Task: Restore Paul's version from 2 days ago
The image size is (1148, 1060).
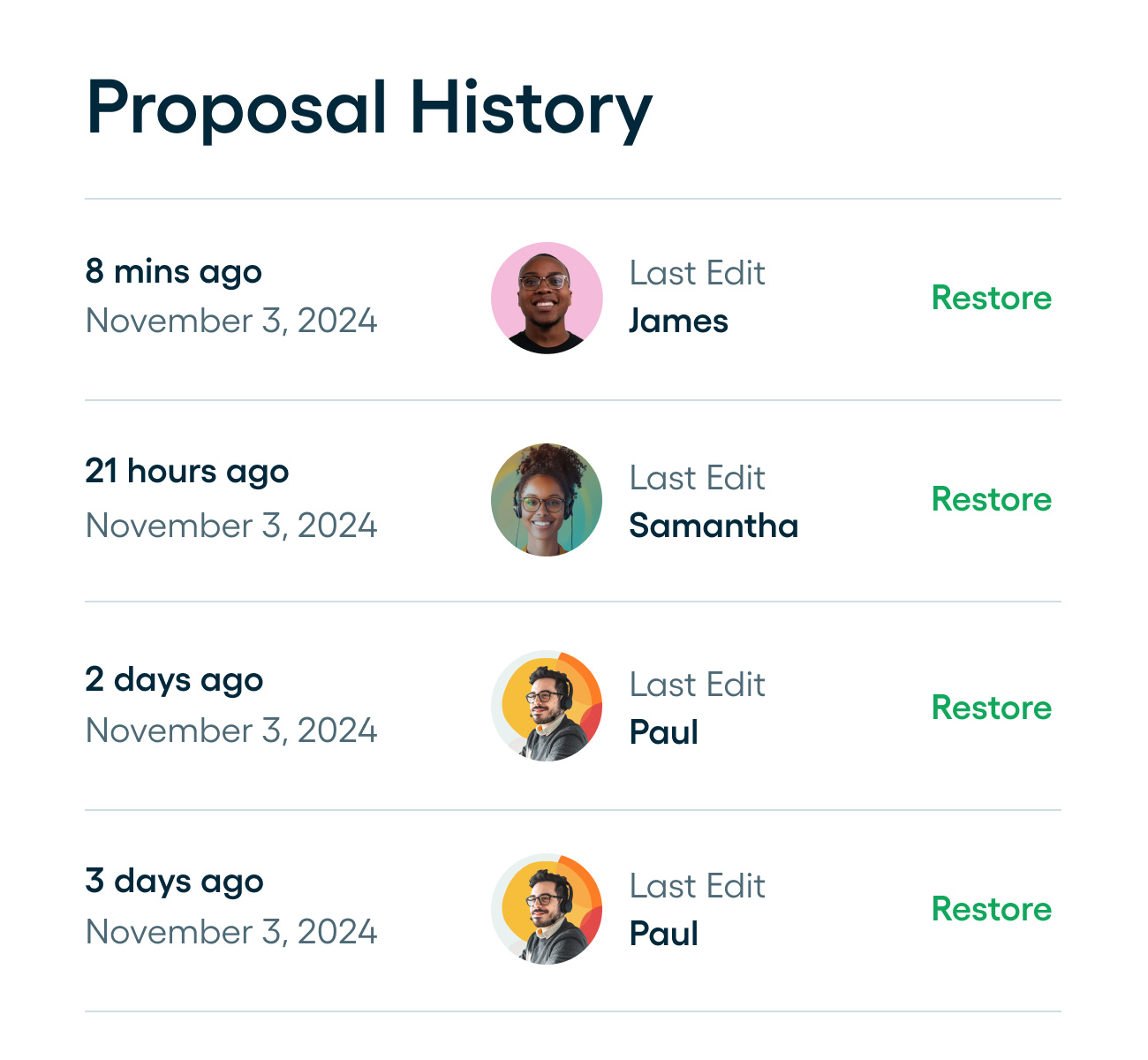Action: tap(993, 707)
